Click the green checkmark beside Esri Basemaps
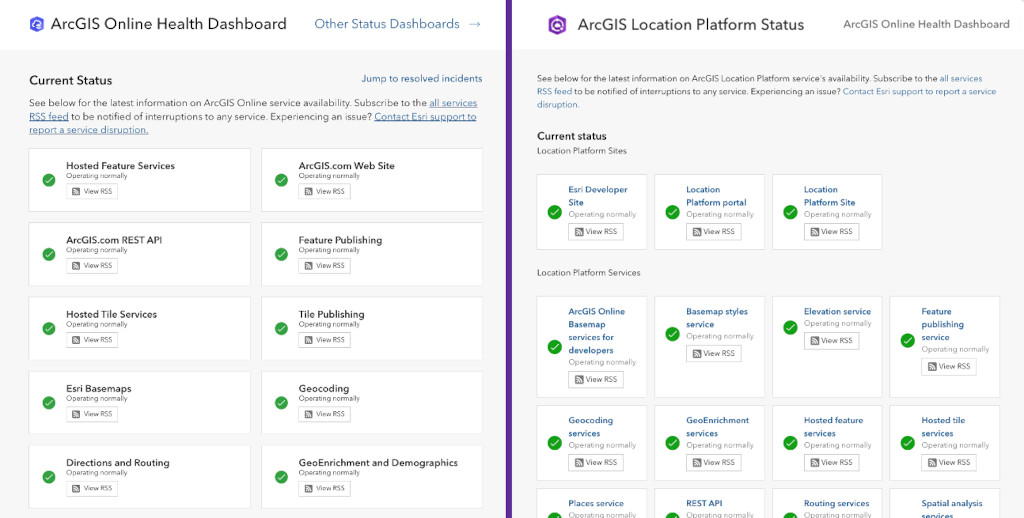 pyautogui.click(x=49, y=403)
